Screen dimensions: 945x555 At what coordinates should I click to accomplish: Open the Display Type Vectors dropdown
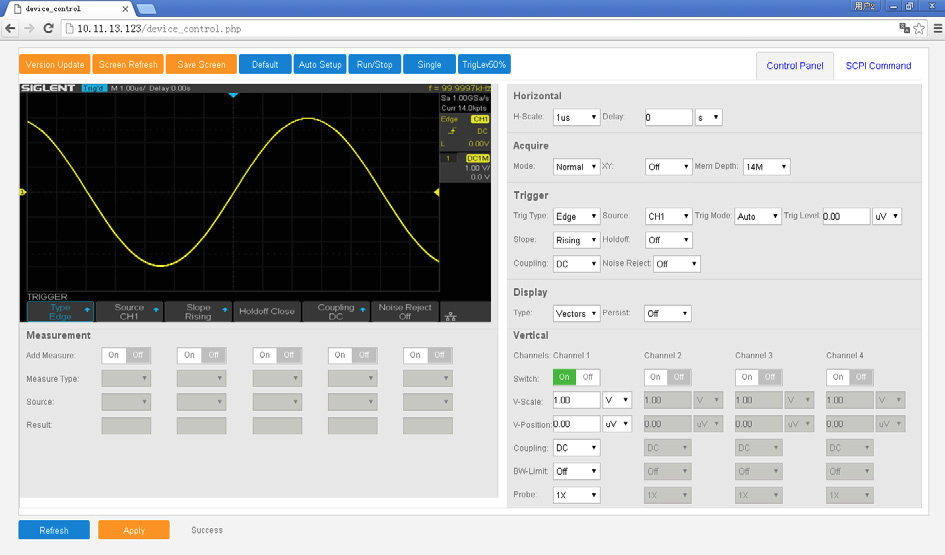point(576,313)
